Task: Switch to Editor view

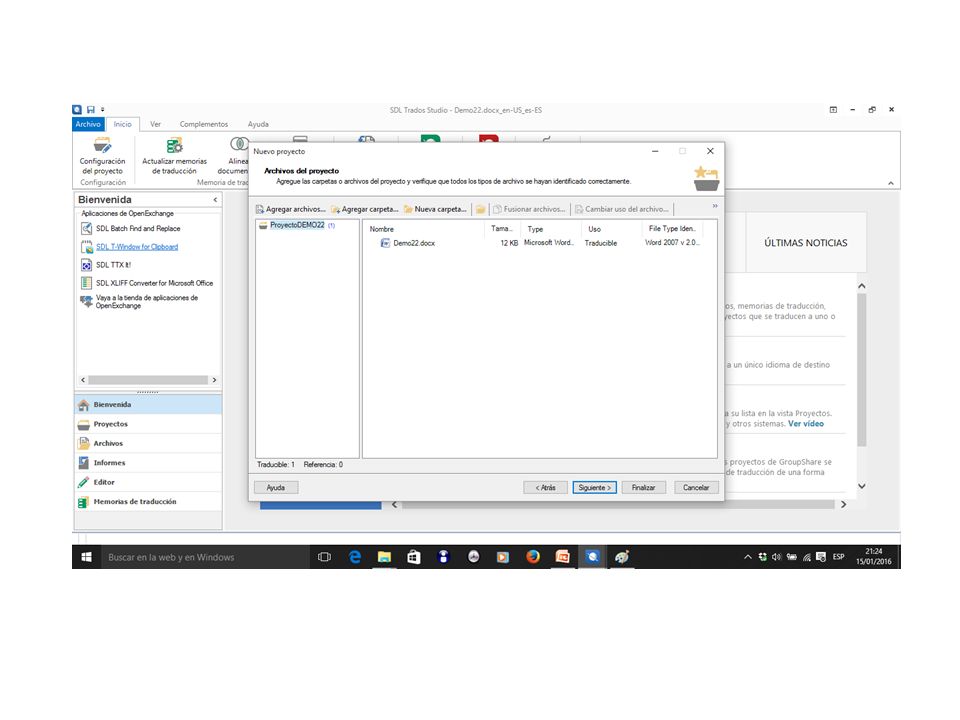Action: [148, 482]
